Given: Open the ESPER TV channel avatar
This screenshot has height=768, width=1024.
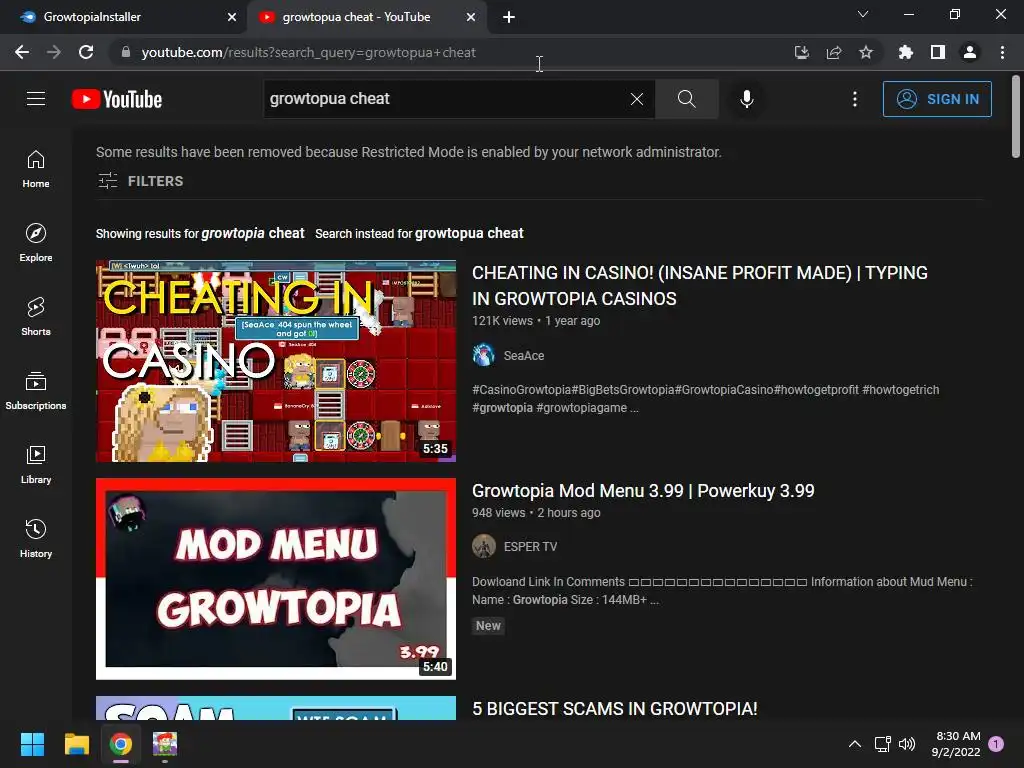Looking at the screenshot, I should pyautogui.click(x=484, y=546).
